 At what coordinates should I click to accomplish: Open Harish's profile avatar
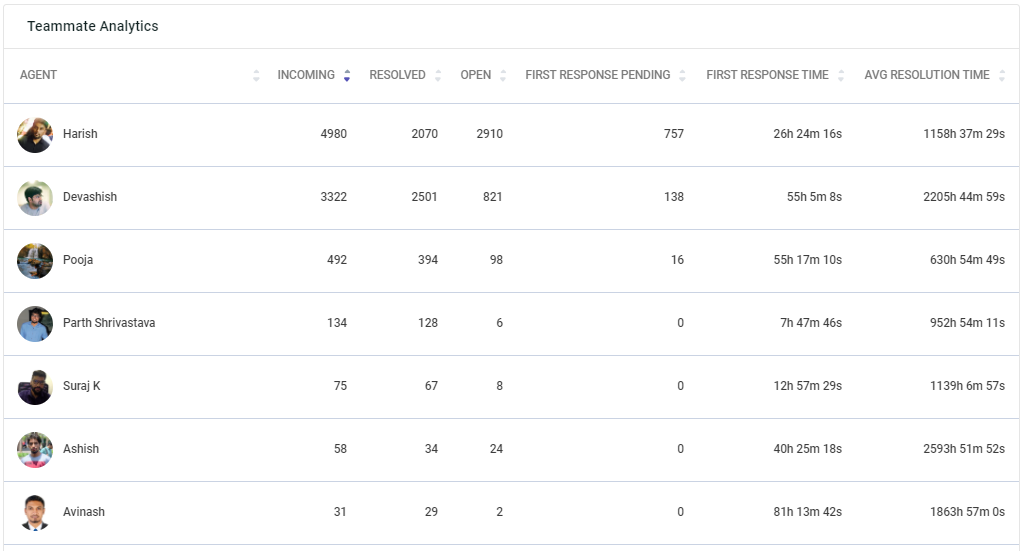point(35,135)
